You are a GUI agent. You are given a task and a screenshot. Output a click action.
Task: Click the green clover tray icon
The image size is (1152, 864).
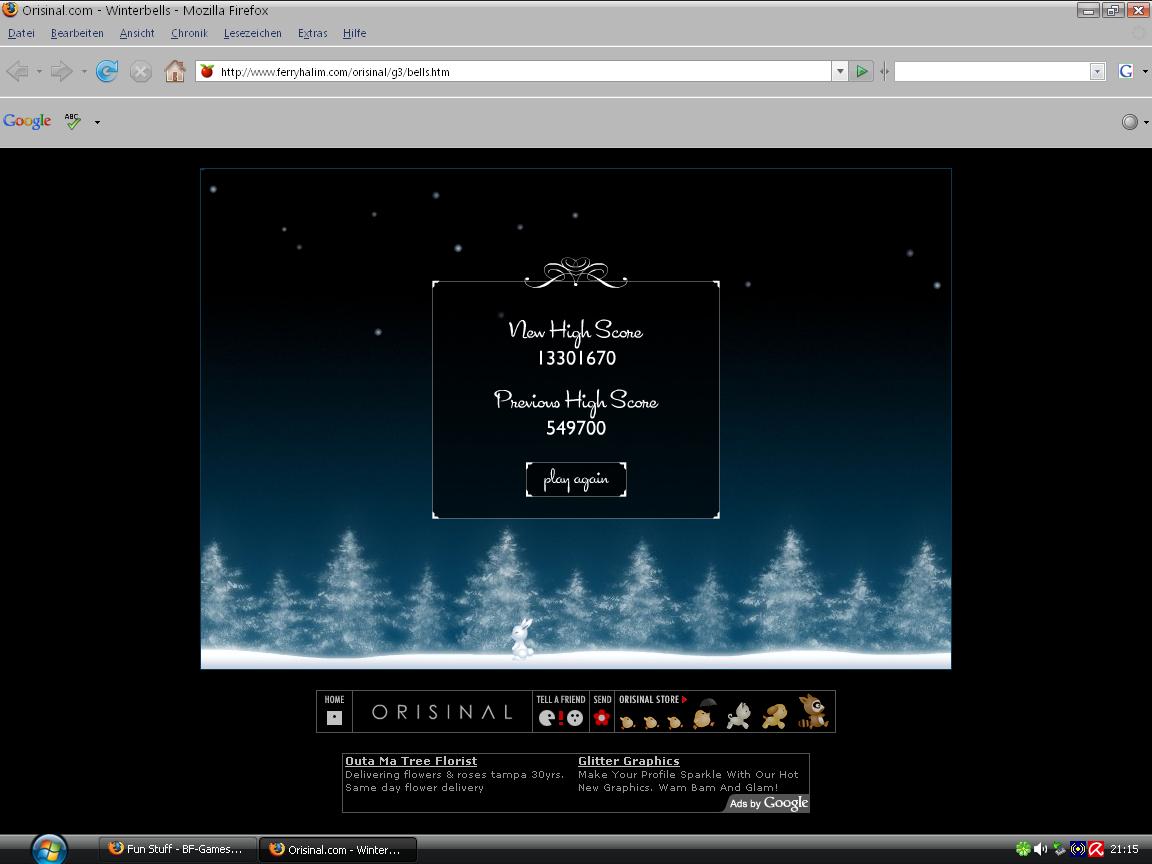coord(1023,849)
